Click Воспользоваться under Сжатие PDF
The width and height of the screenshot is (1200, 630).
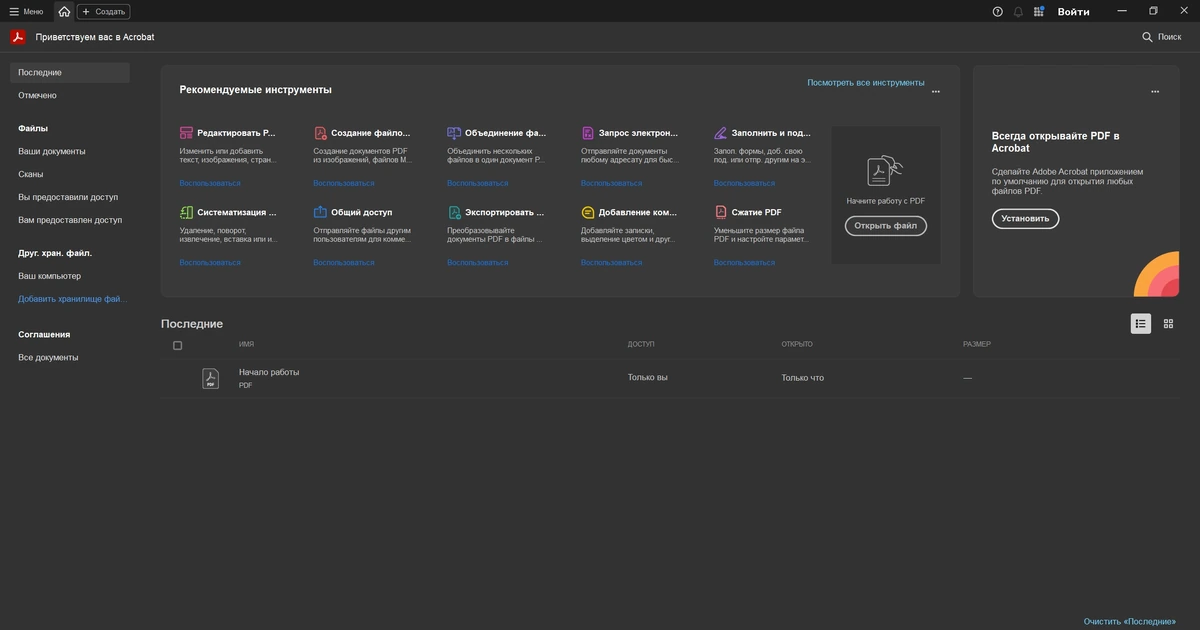click(744, 262)
